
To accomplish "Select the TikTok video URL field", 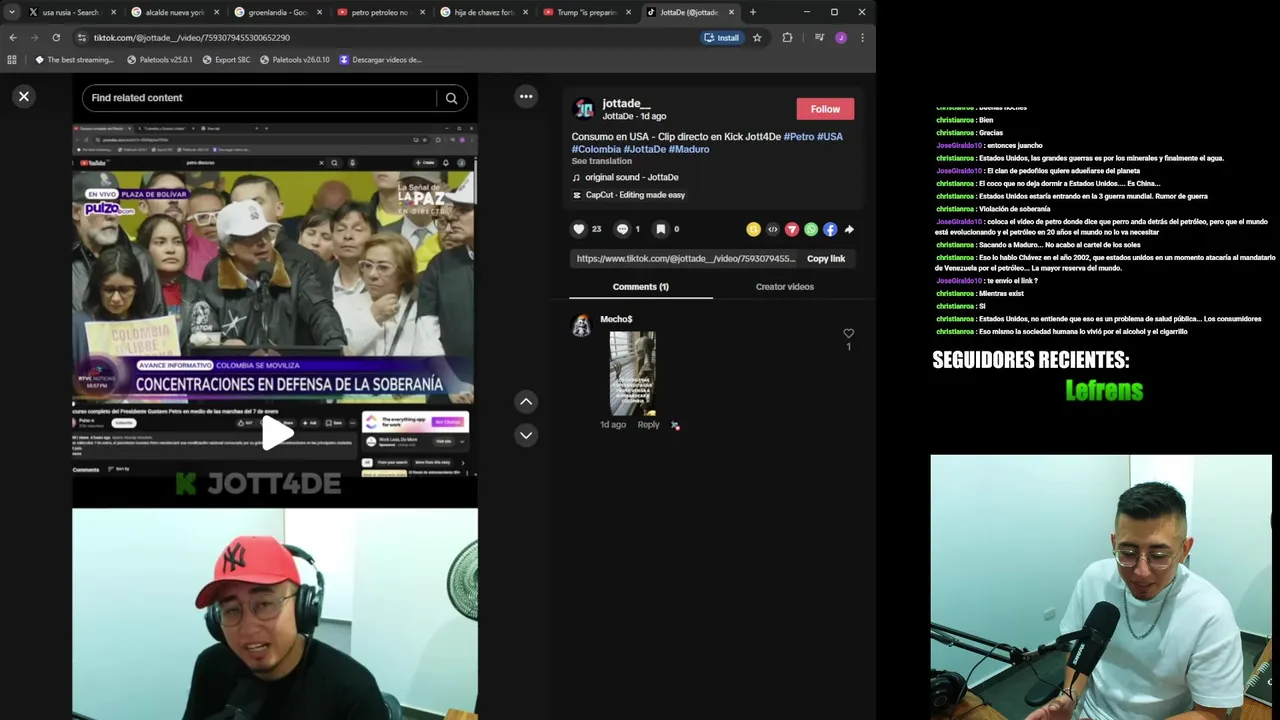I will pos(686,258).
